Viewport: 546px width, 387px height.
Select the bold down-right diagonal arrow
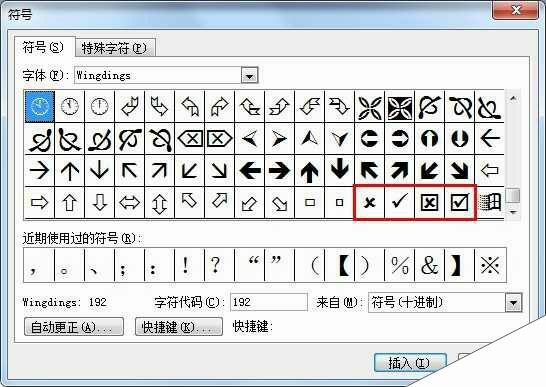[x=459, y=171]
